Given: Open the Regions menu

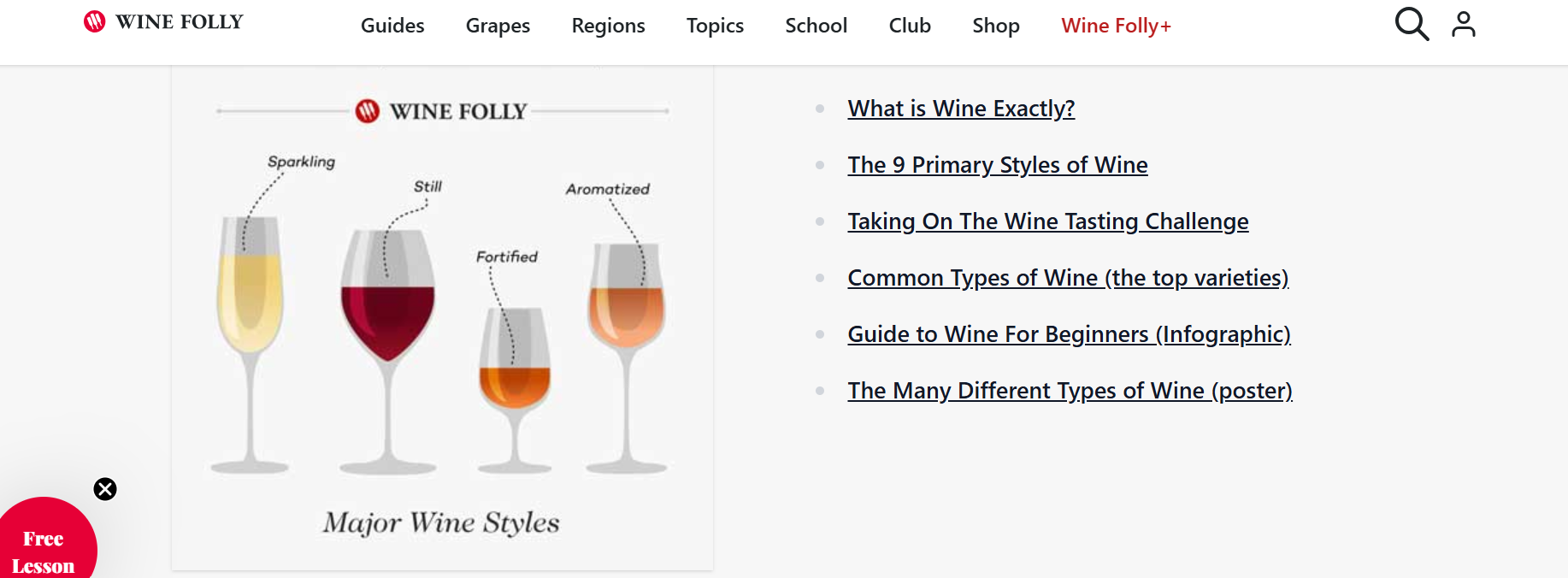Looking at the screenshot, I should [x=608, y=26].
